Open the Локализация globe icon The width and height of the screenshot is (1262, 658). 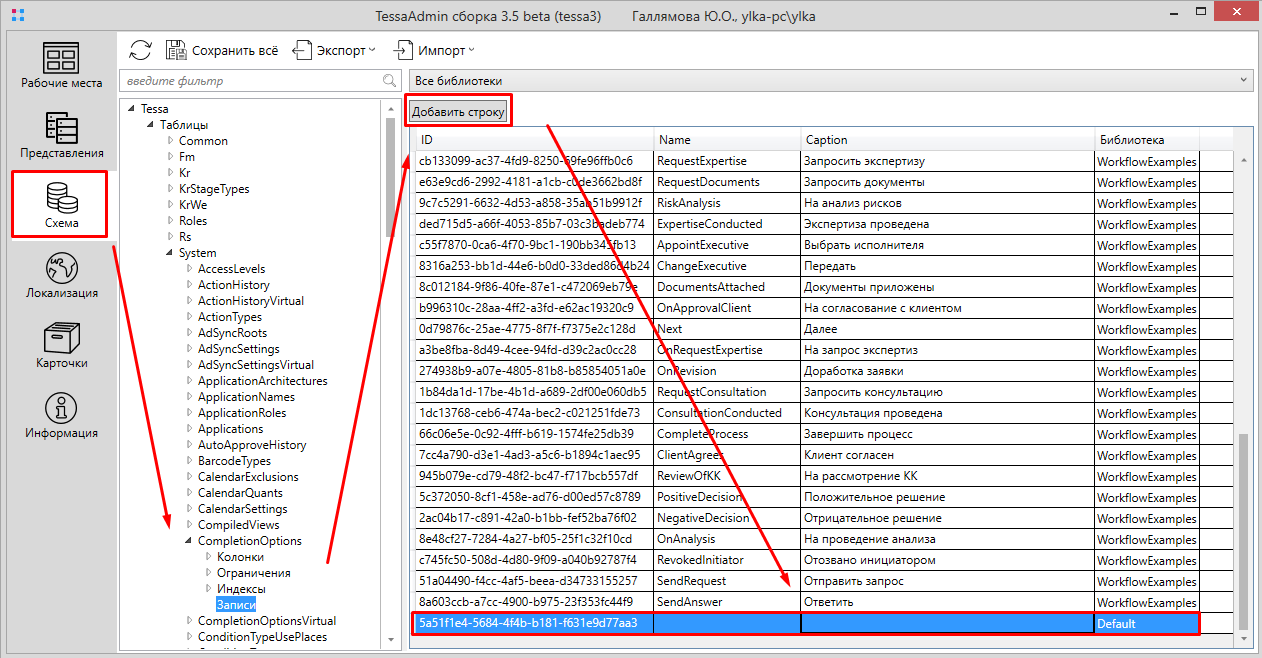(x=61, y=269)
